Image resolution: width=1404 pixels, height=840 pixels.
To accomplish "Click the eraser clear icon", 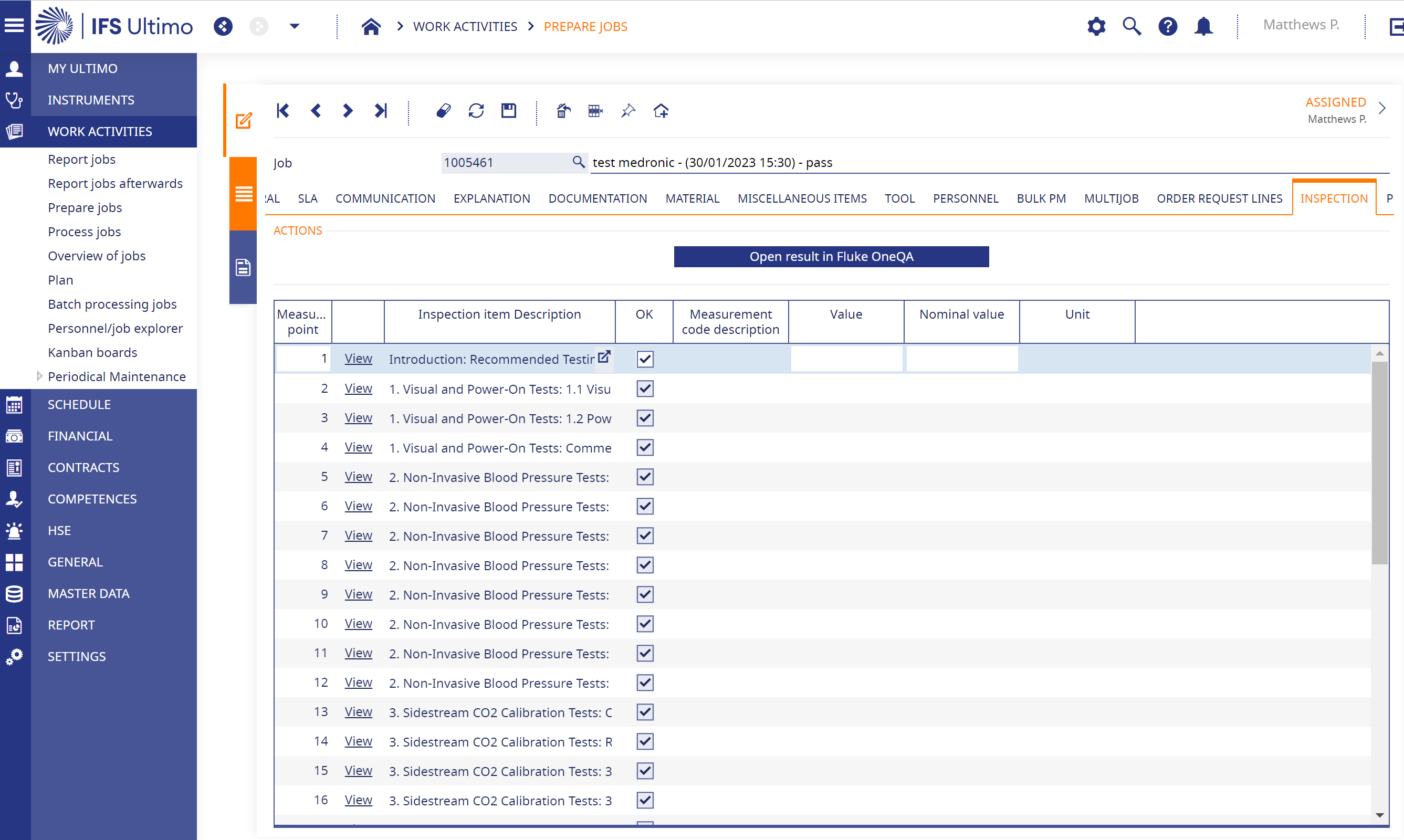I will tap(444, 111).
